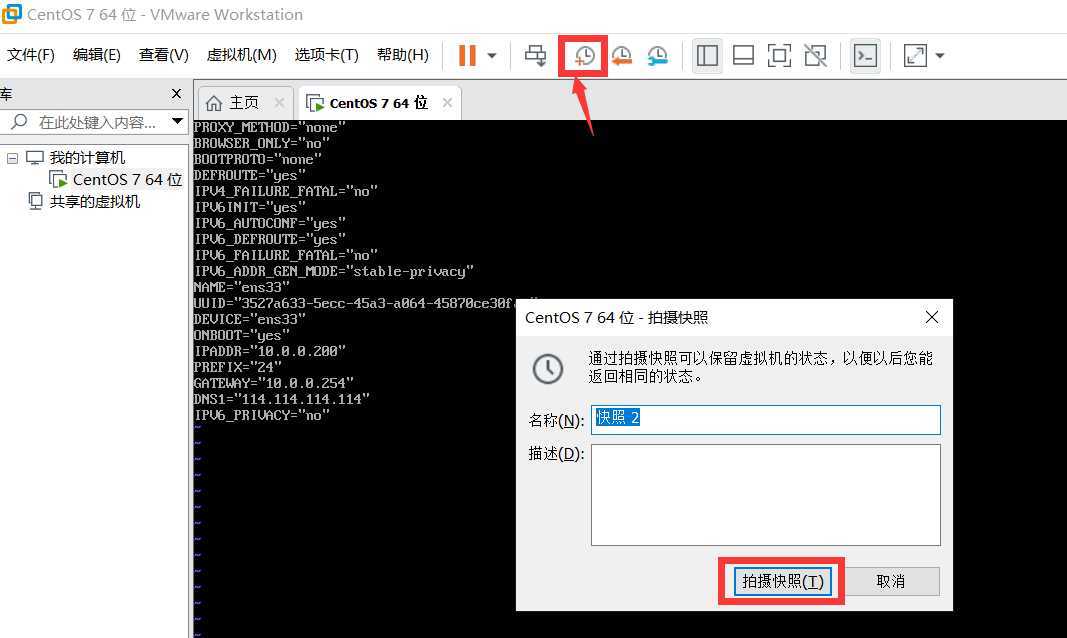This screenshot has width=1067, height=638.
Task: Click the ONBOOT="yes" line
Action: coord(242,335)
